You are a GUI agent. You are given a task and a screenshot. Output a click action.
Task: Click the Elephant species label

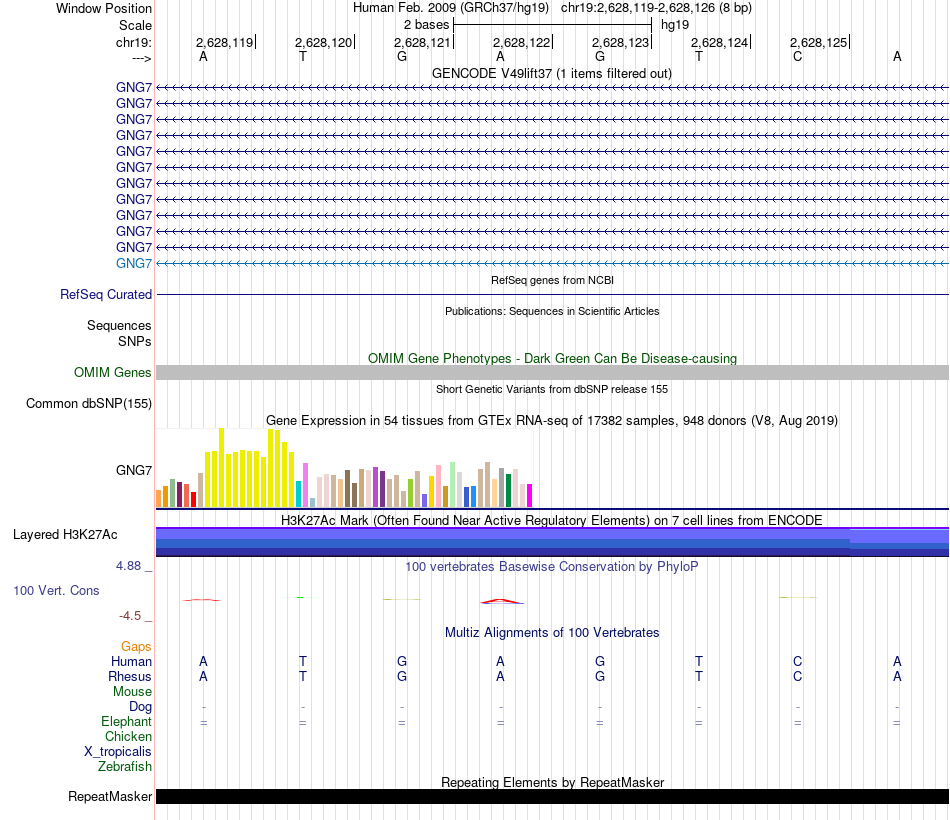pyautogui.click(x=126, y=721)
